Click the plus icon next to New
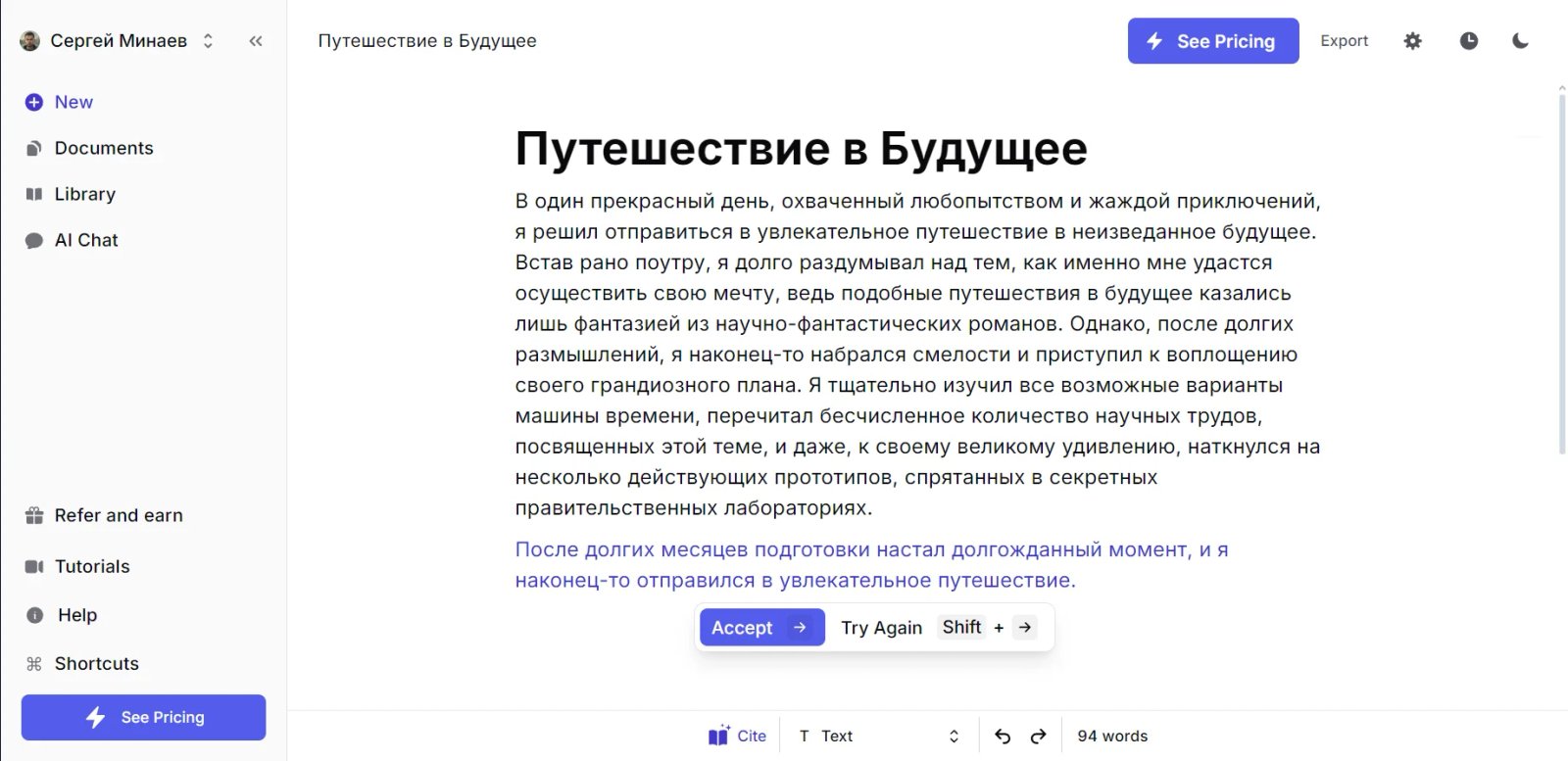The image size is (1568, 761). coord(34,102)
